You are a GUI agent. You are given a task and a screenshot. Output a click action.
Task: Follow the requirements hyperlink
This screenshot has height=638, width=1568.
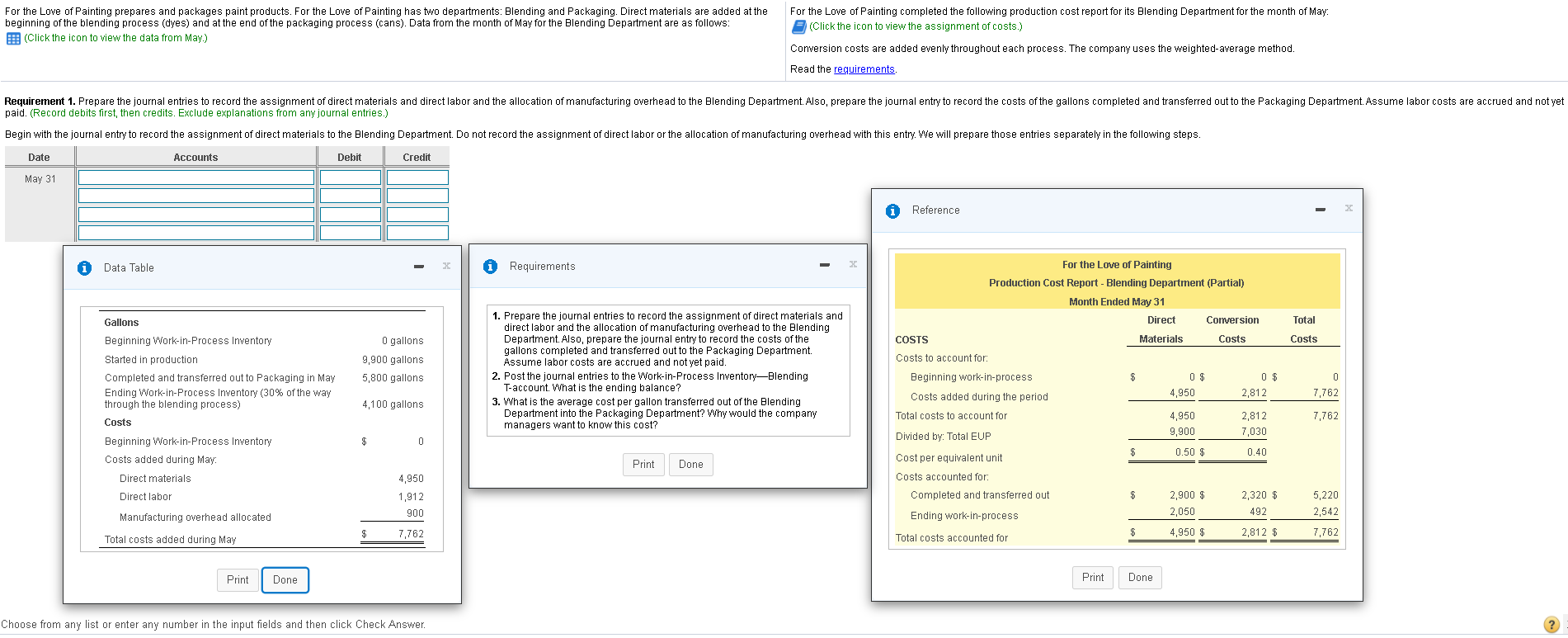pyautogui.click(x=864, y=69)
